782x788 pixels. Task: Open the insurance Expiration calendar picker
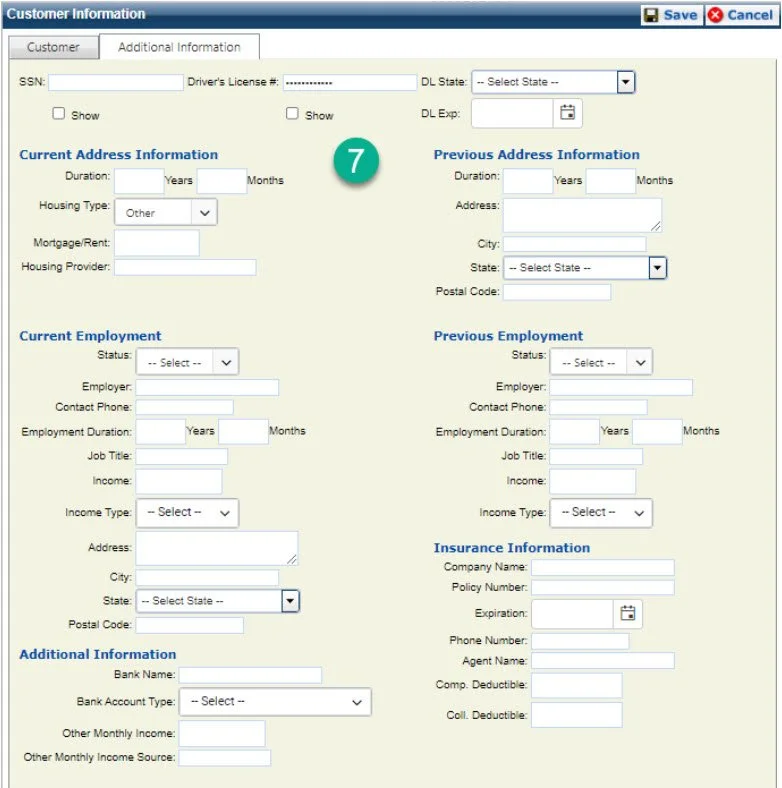click(x=627, y=613)
